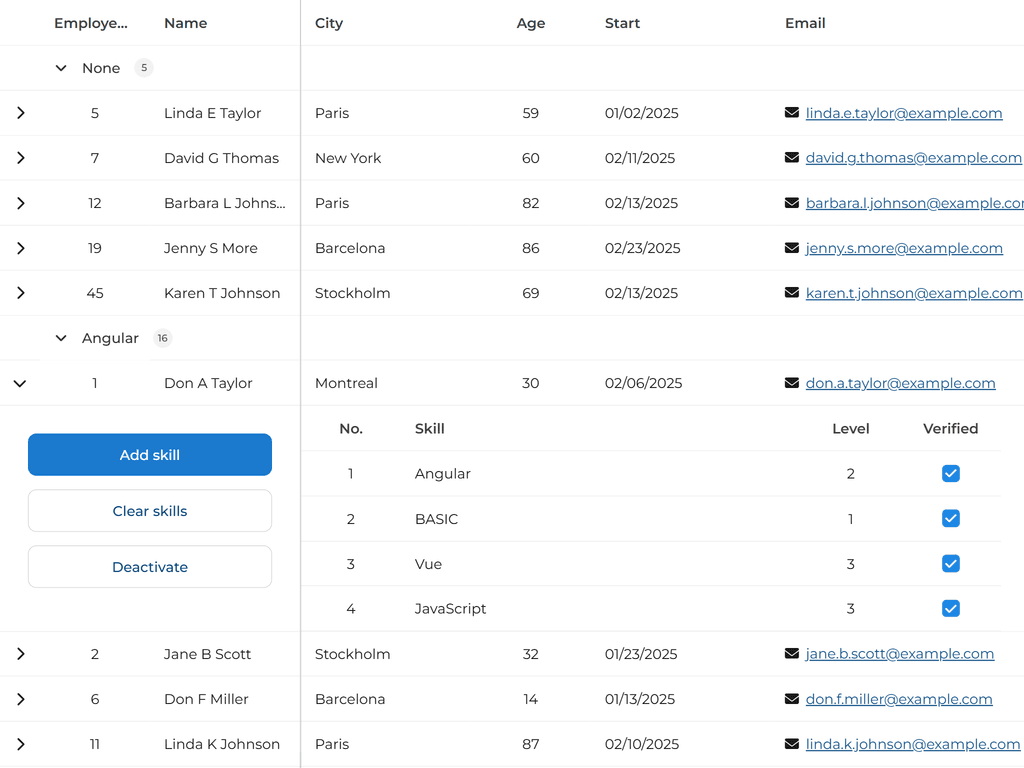Screen dimensions: 1024x768
Task: Click the envelope icon on Don A Taylor's row
Action: (x=791, y=383)
